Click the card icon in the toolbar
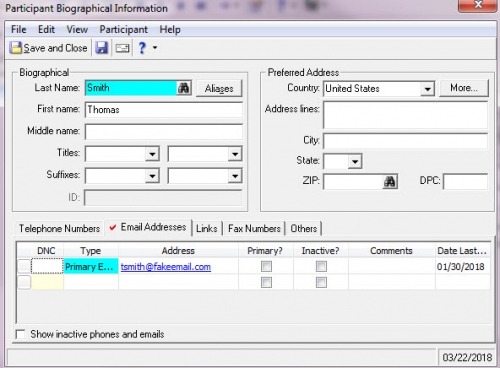The width and height of the screenshot is (500, 368). click(x=122, y=48)
